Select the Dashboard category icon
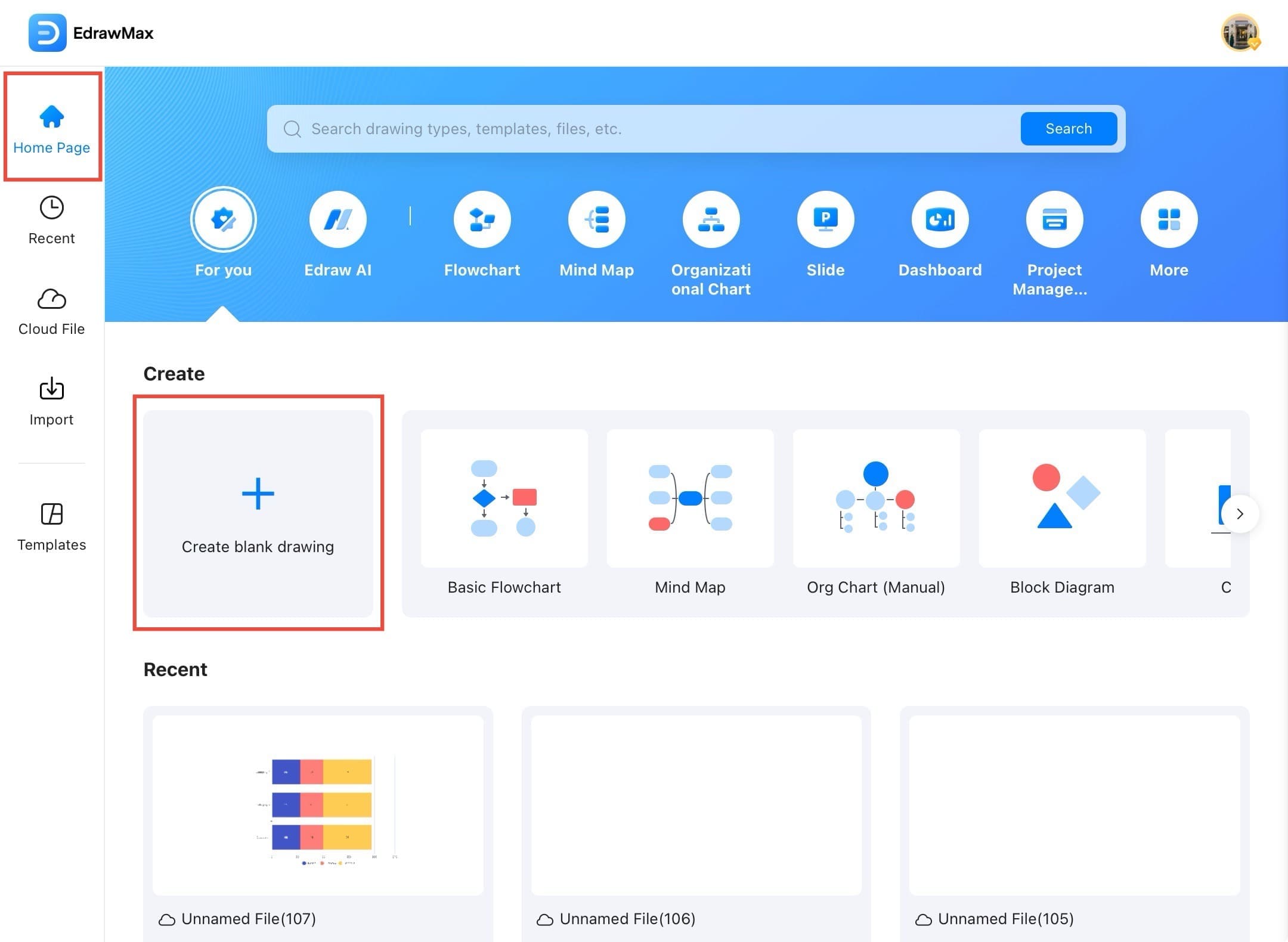Screen dimensions: 1288x942 tap(939, 219)
